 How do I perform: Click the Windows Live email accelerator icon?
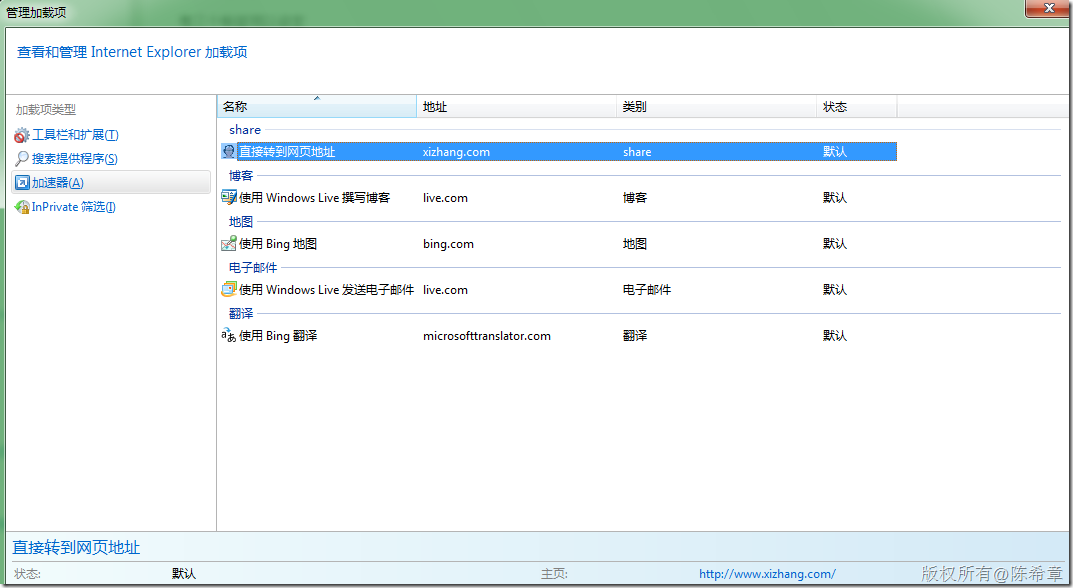pyautogui.click(x=229, y=289)
